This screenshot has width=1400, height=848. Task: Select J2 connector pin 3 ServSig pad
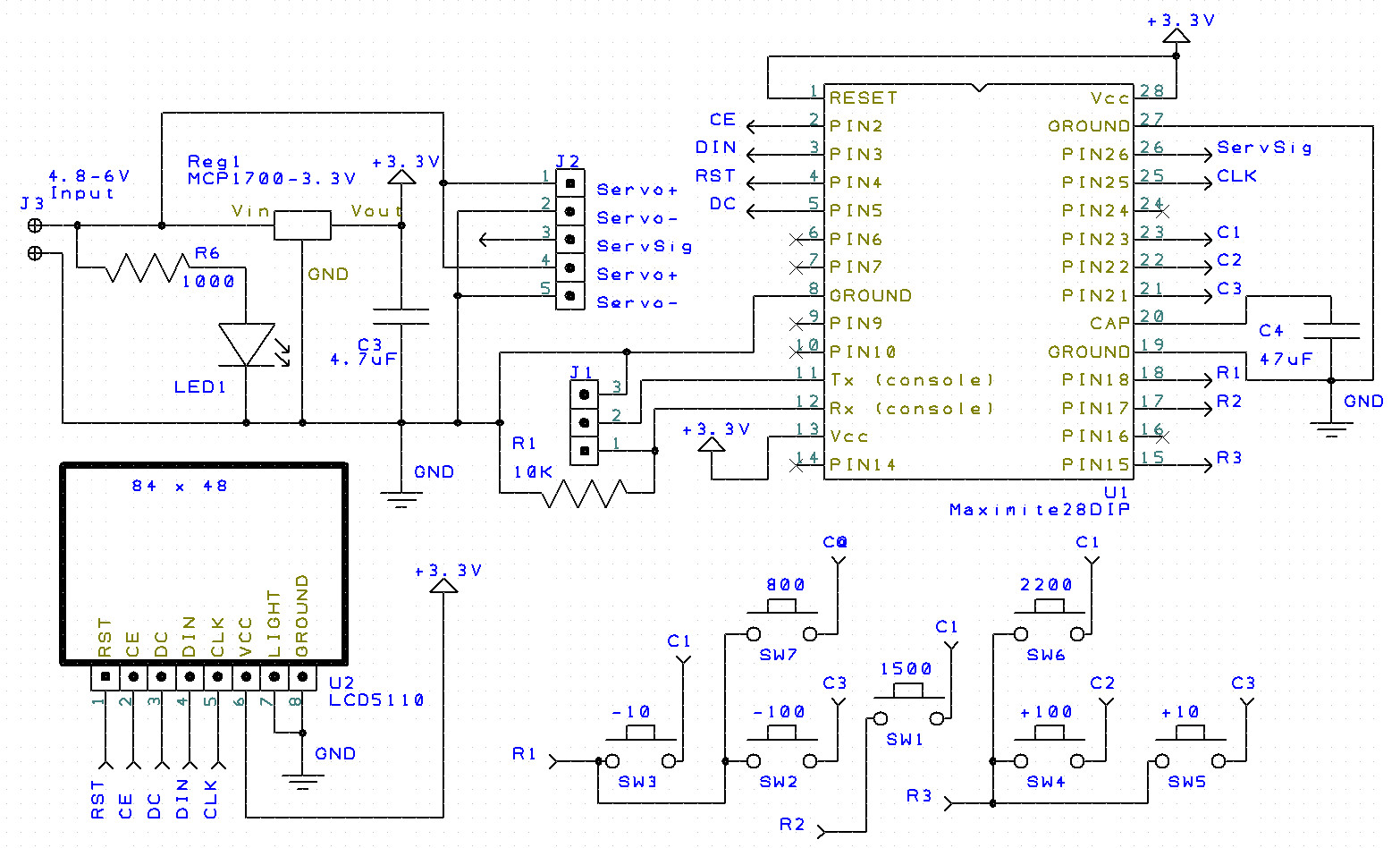click(570, 240)
